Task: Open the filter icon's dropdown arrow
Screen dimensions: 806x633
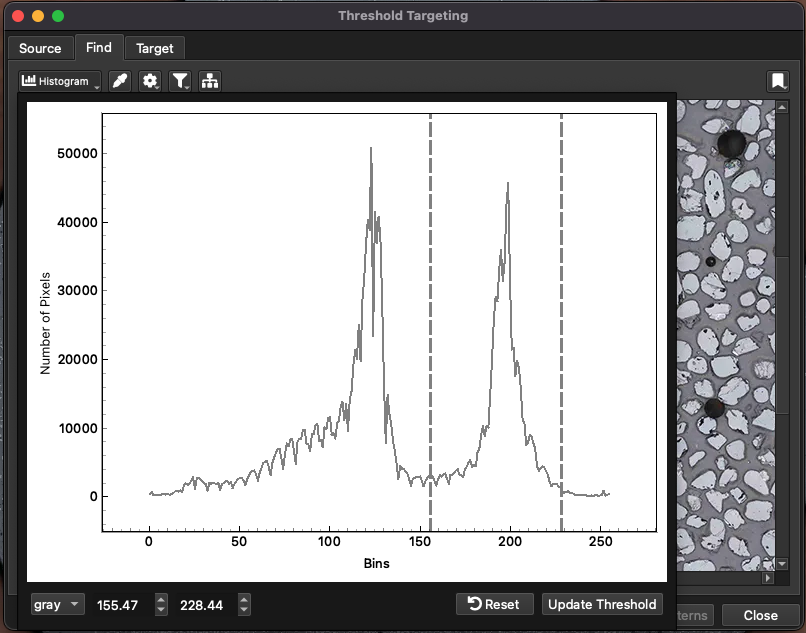Action: (189, 88)
